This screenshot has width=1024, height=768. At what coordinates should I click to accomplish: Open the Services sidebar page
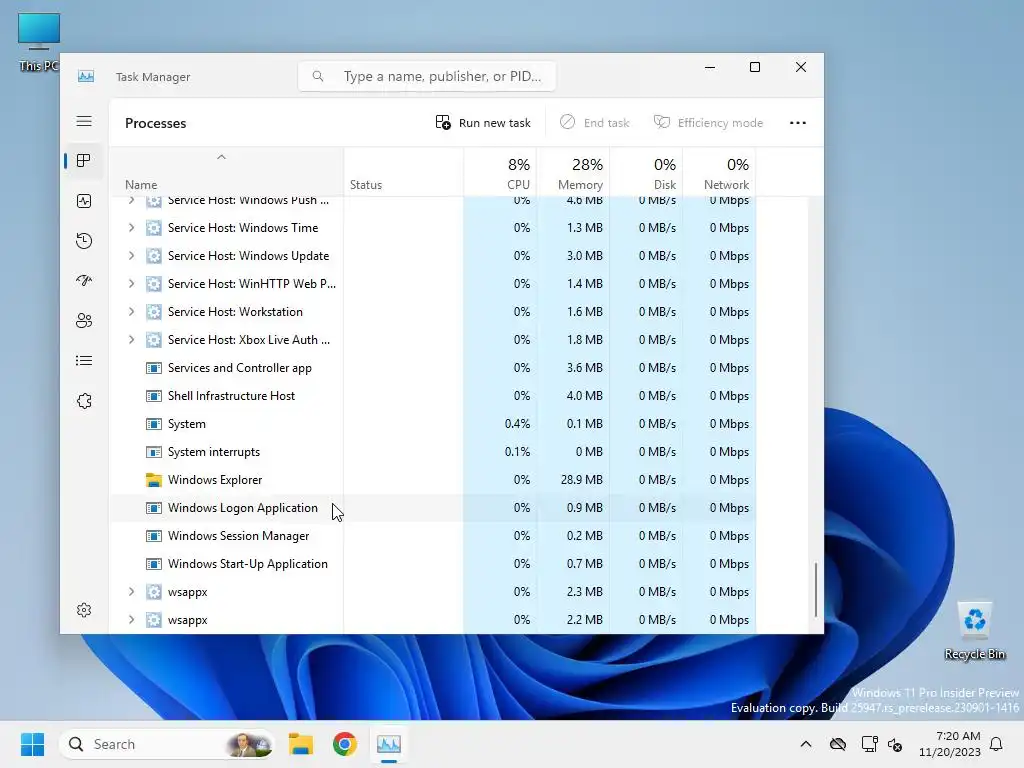84,401
